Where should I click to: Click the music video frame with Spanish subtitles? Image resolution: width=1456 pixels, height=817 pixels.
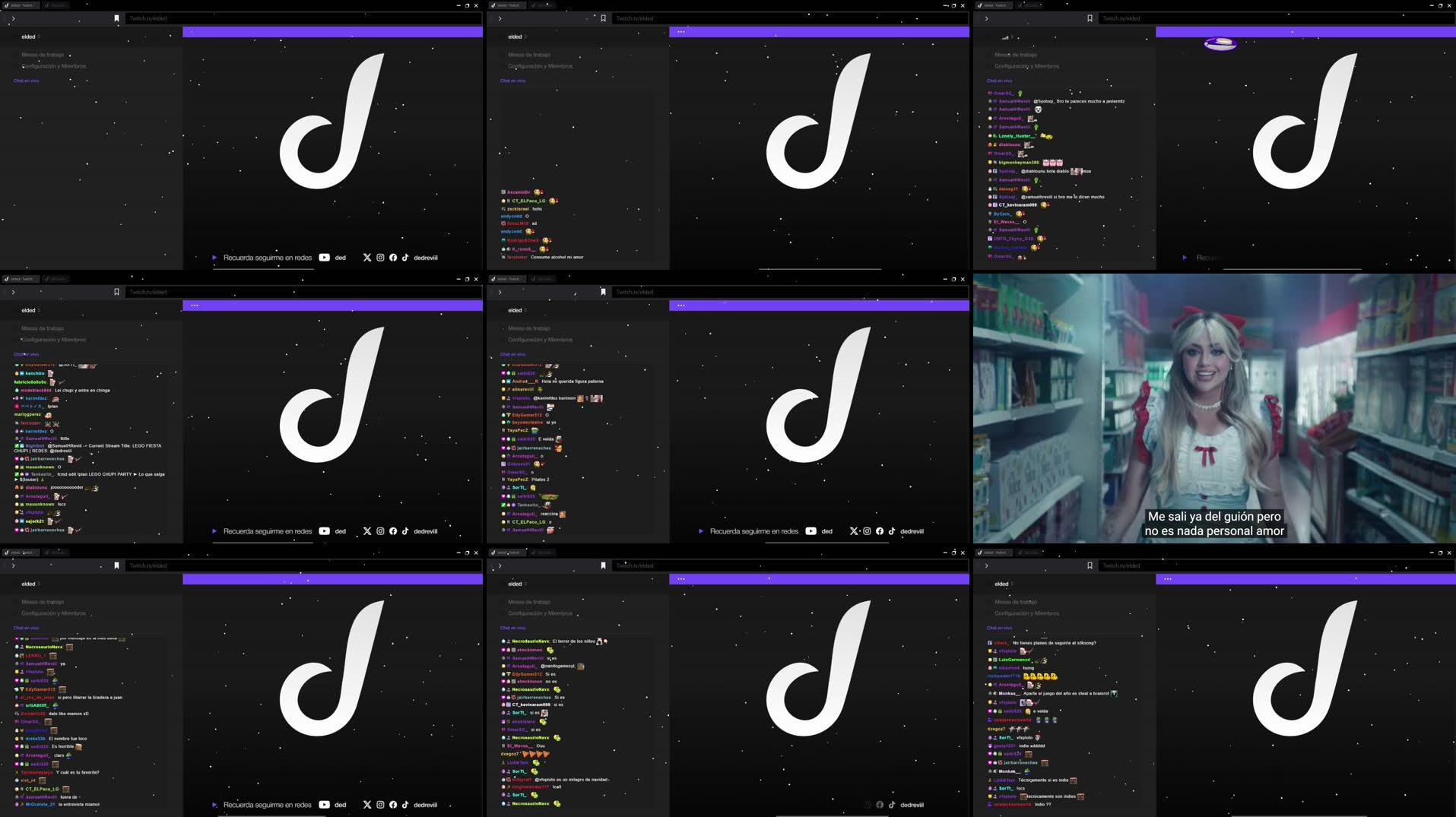click(x=1214, y=408)
